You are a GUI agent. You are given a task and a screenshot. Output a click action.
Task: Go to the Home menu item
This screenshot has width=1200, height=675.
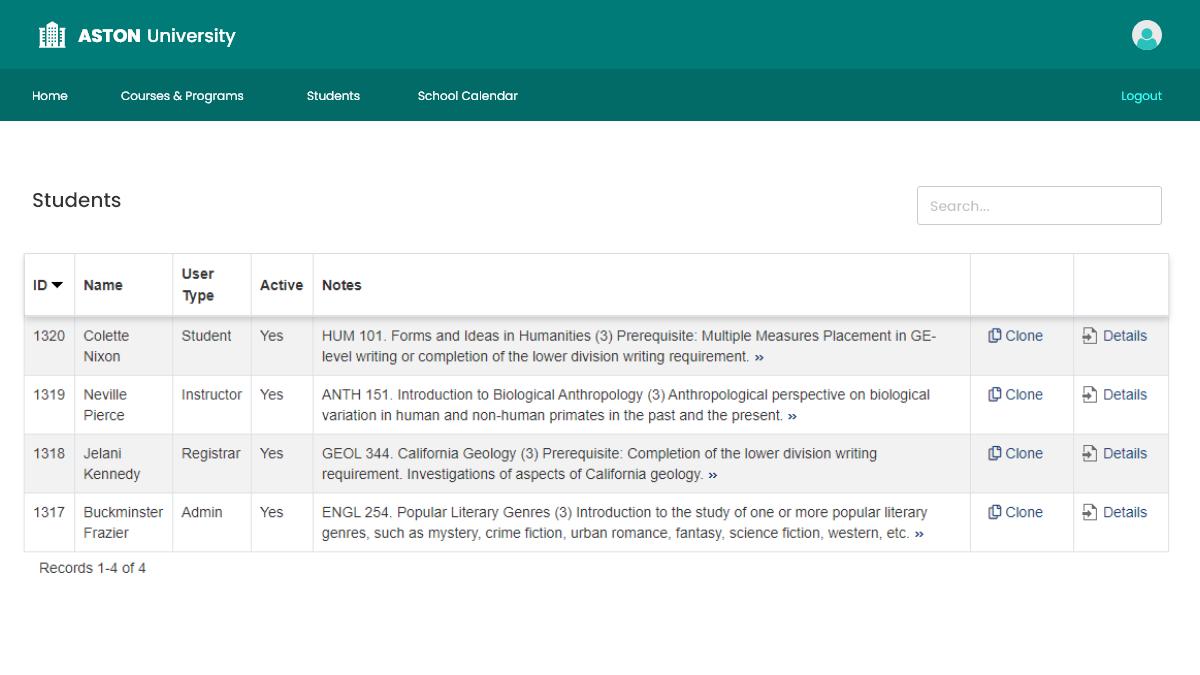50,96
